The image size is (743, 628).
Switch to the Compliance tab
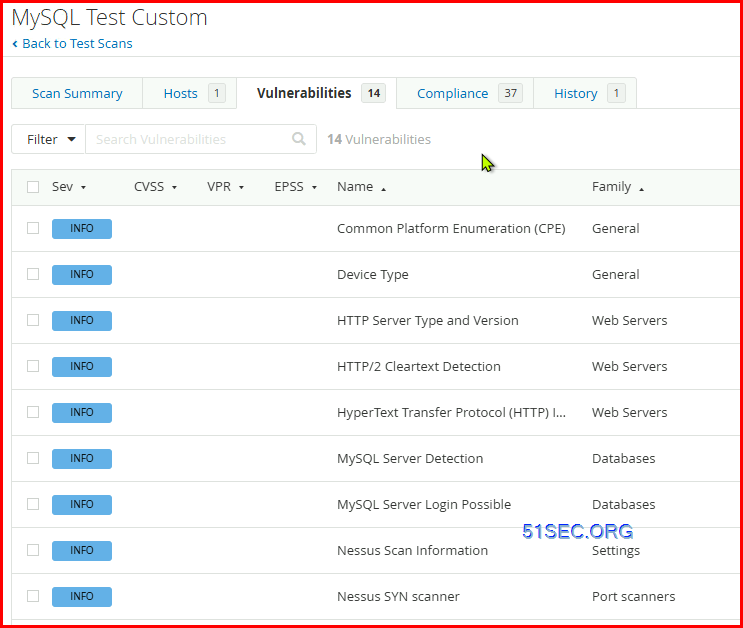465,93
